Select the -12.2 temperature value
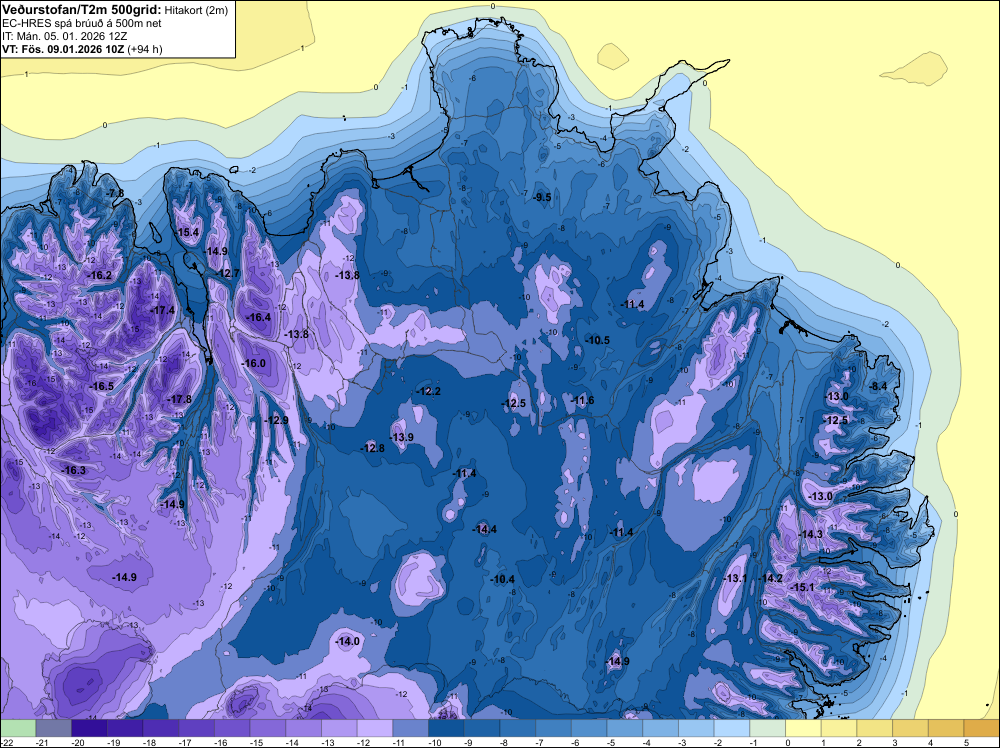Image resolution: width=1000 pixels, height=748 pixels. (x=428, y=391)
